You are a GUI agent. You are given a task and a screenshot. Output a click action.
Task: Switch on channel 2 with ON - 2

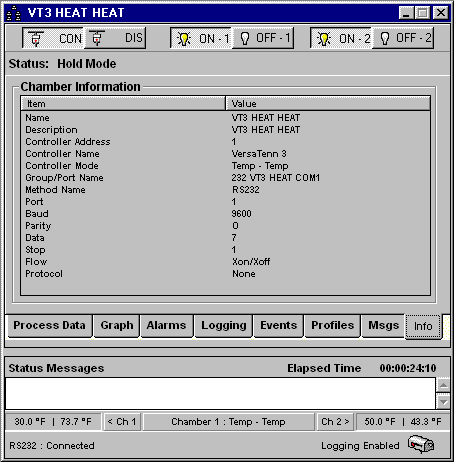tap(341, 38)
